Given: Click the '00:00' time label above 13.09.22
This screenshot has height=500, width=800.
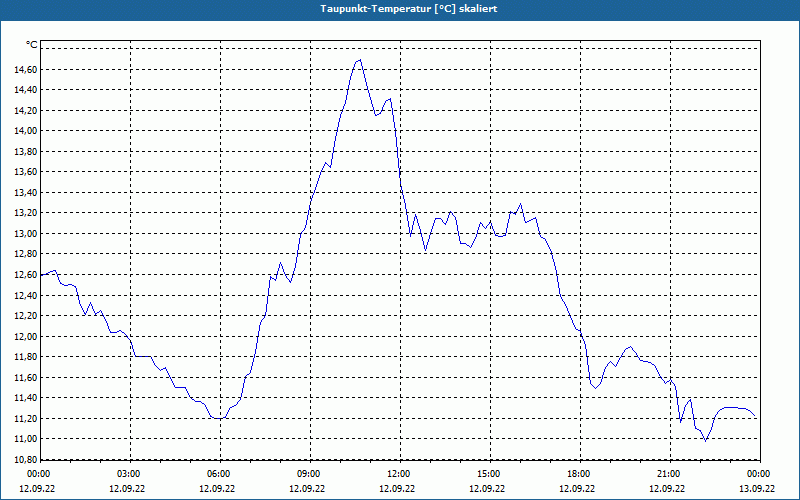Looking at the screenshot, I should (x=759, y=474).
